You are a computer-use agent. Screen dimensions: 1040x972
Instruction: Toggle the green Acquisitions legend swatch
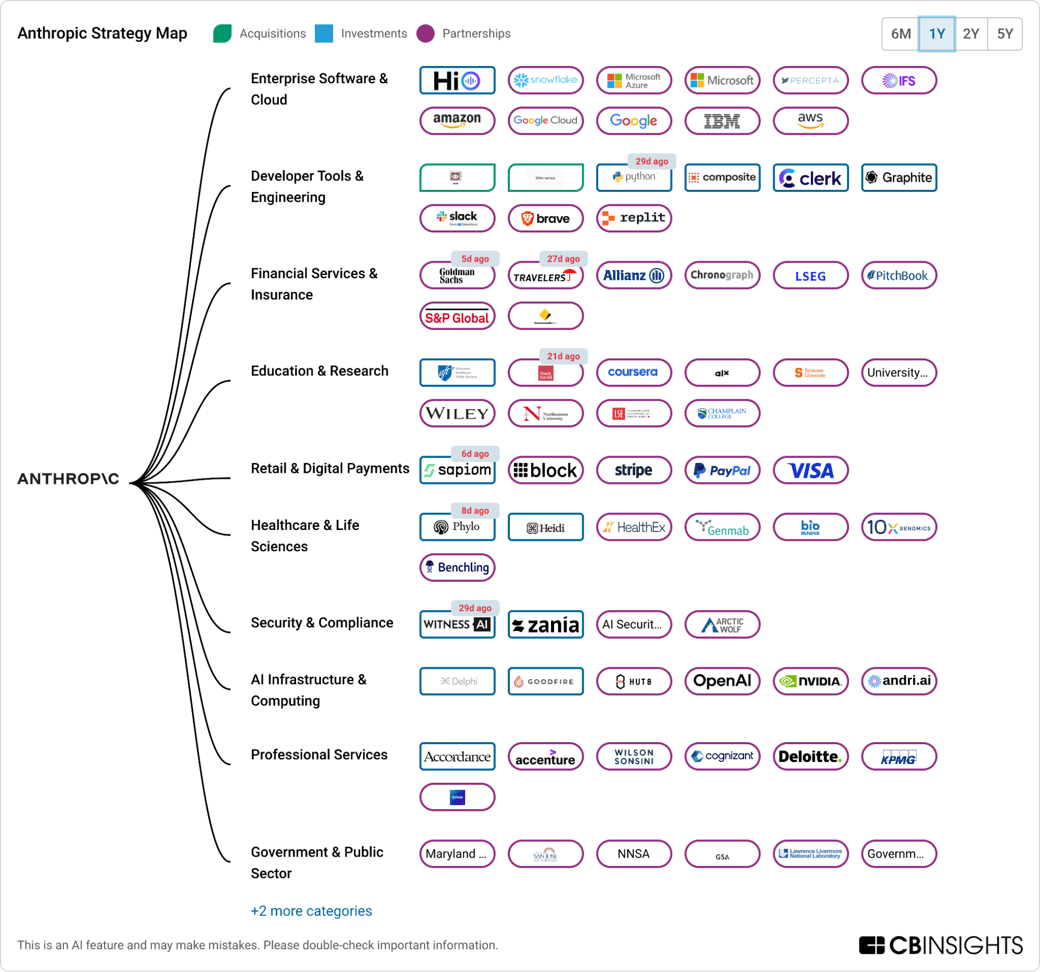tap(223, 34)
